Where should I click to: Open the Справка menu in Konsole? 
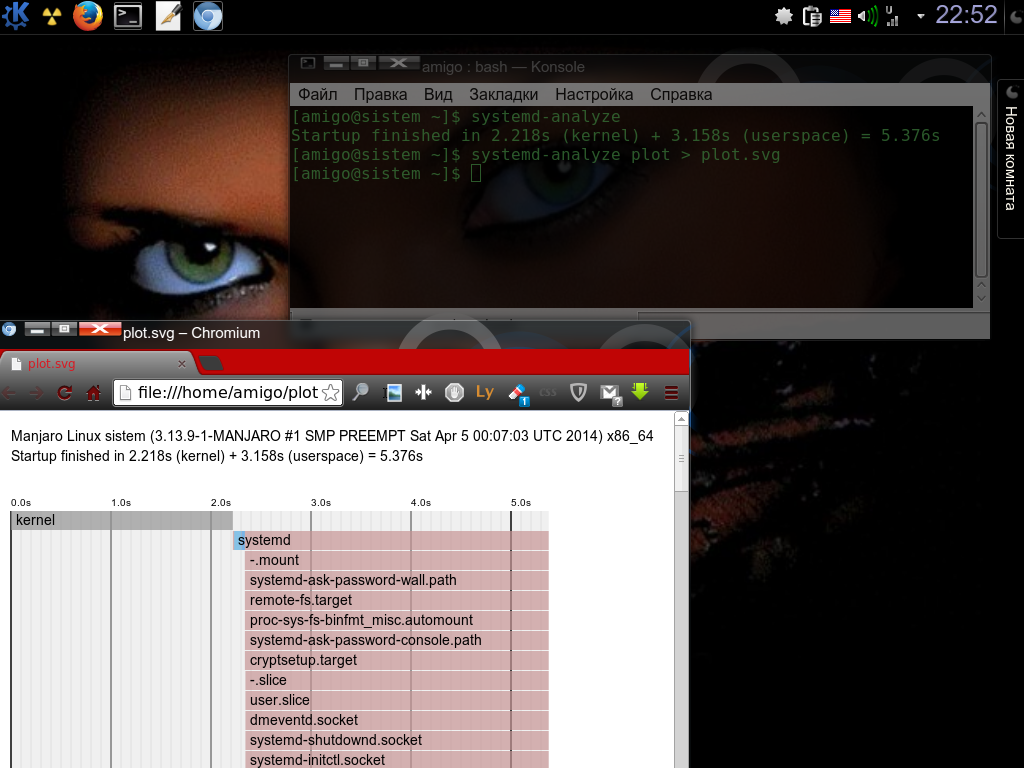(680, 94)
